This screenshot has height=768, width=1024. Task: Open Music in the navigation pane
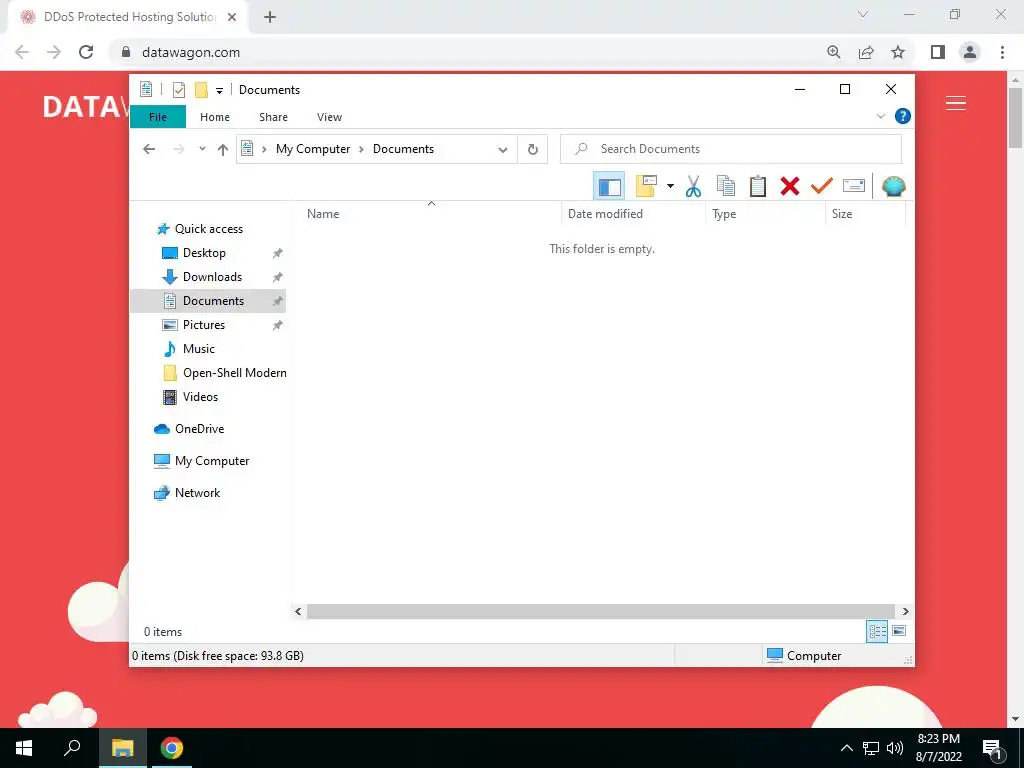tap(199, 349)
